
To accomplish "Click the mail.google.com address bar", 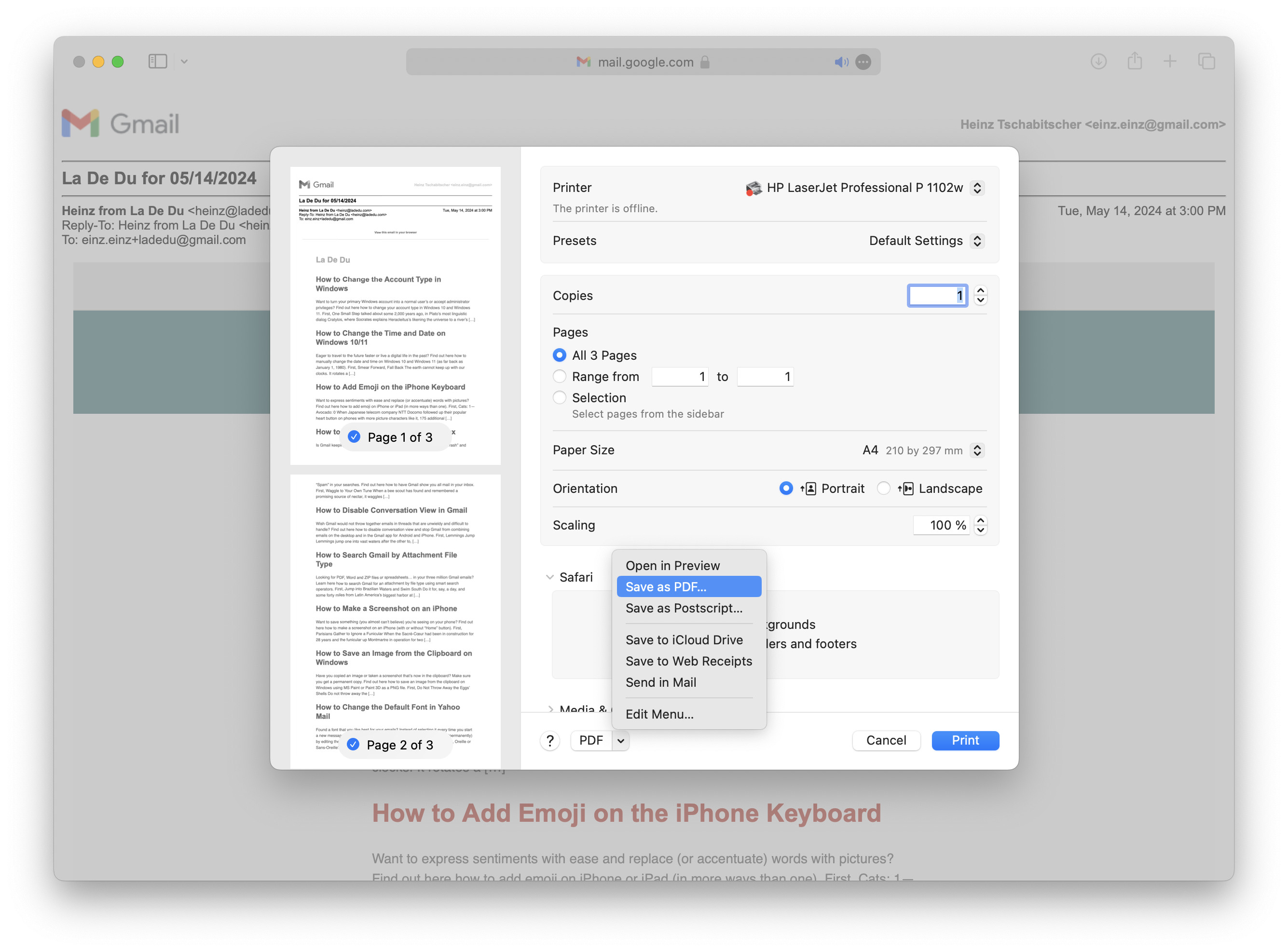I will 643,62.
